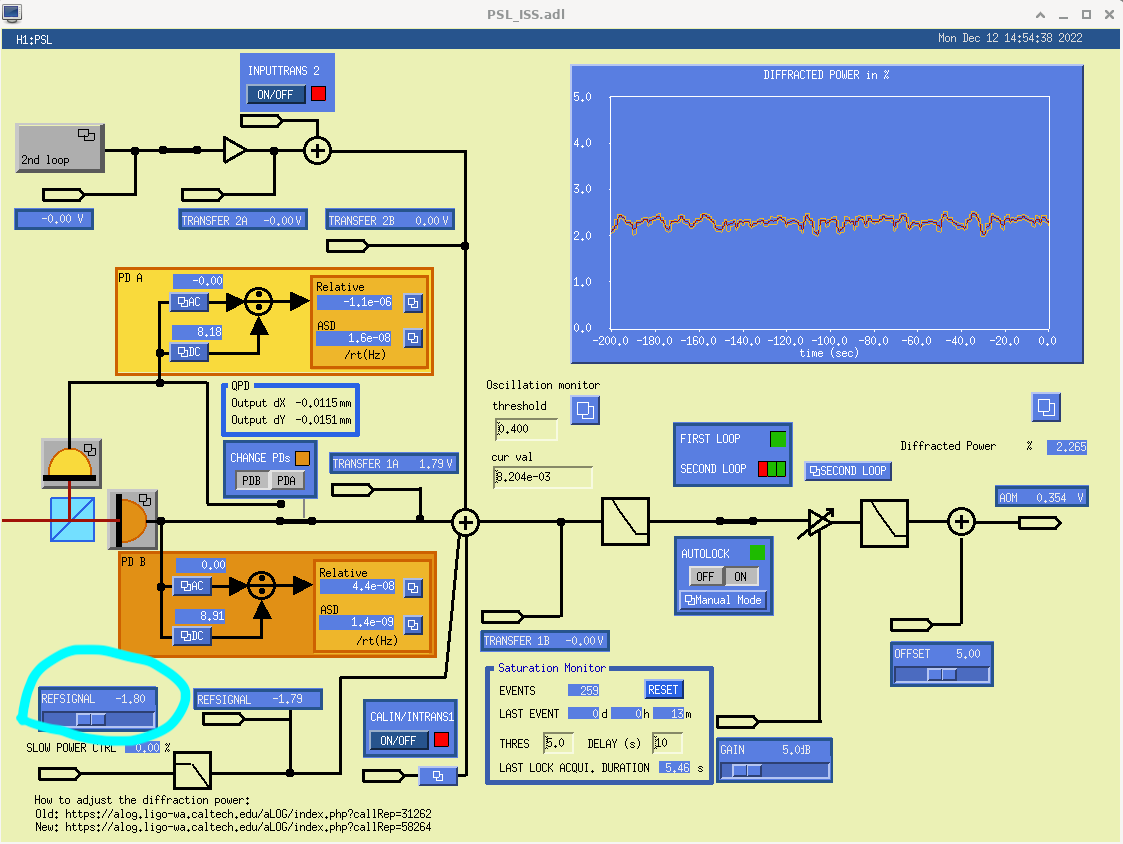Toggle the CALIN/INTRANS1 ON/OFF switch
The width and height of the screenshot is (1123, 844).
click(399, 740)
